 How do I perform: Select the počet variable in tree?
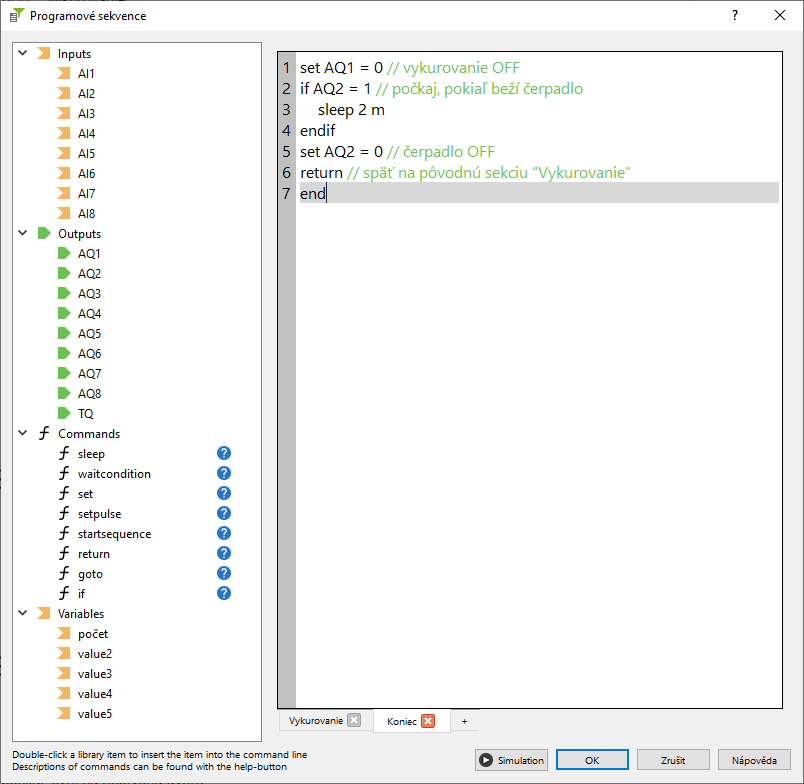93,633
